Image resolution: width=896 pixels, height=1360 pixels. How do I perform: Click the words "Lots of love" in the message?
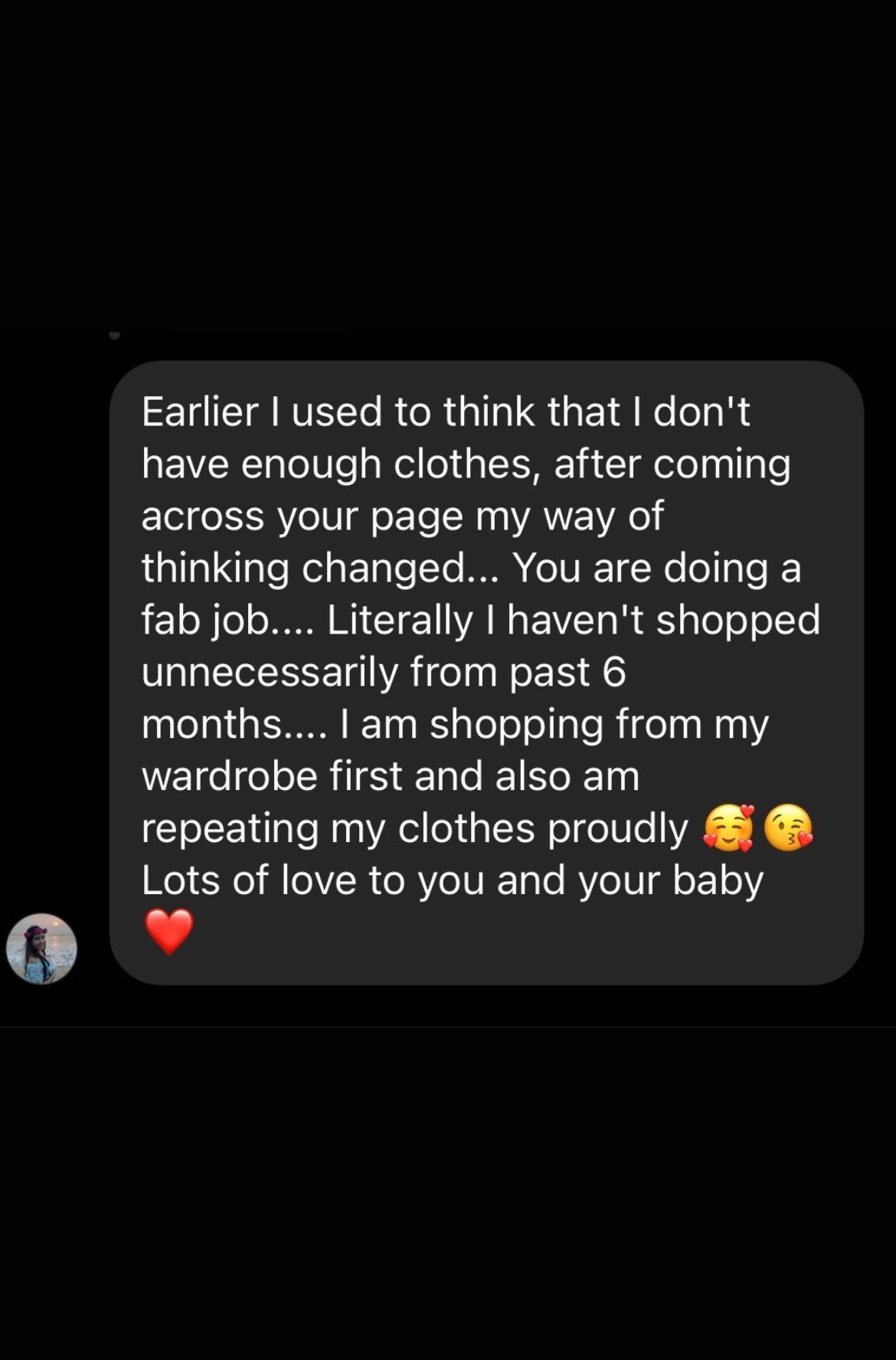[249, 880]
